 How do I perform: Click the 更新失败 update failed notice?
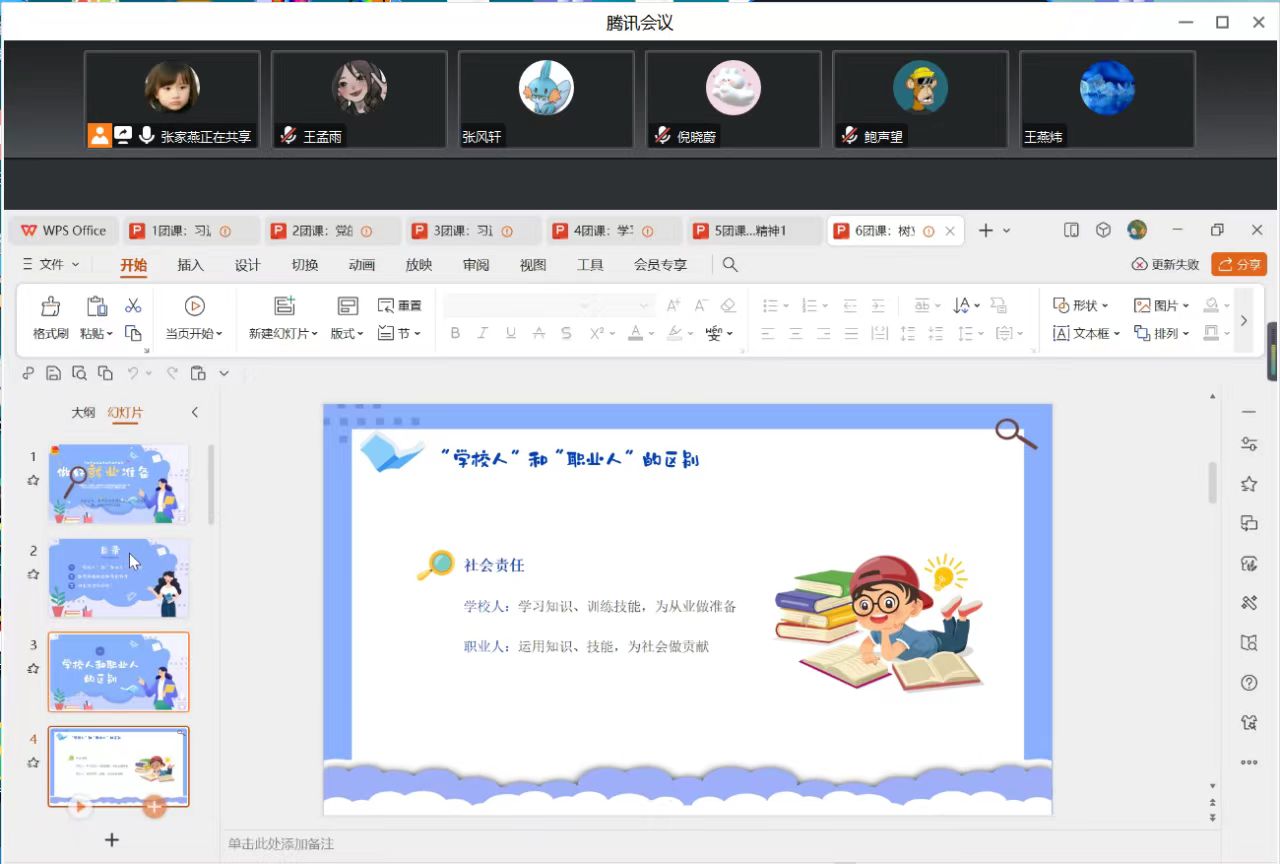point(1165,265)
